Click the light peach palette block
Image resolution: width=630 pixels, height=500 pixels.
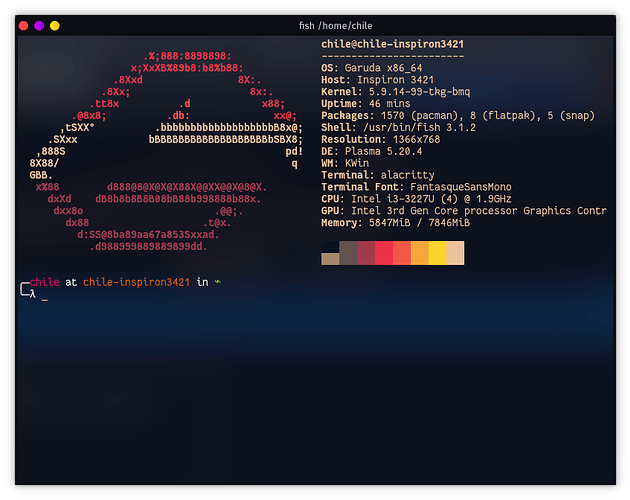point(455,253)
